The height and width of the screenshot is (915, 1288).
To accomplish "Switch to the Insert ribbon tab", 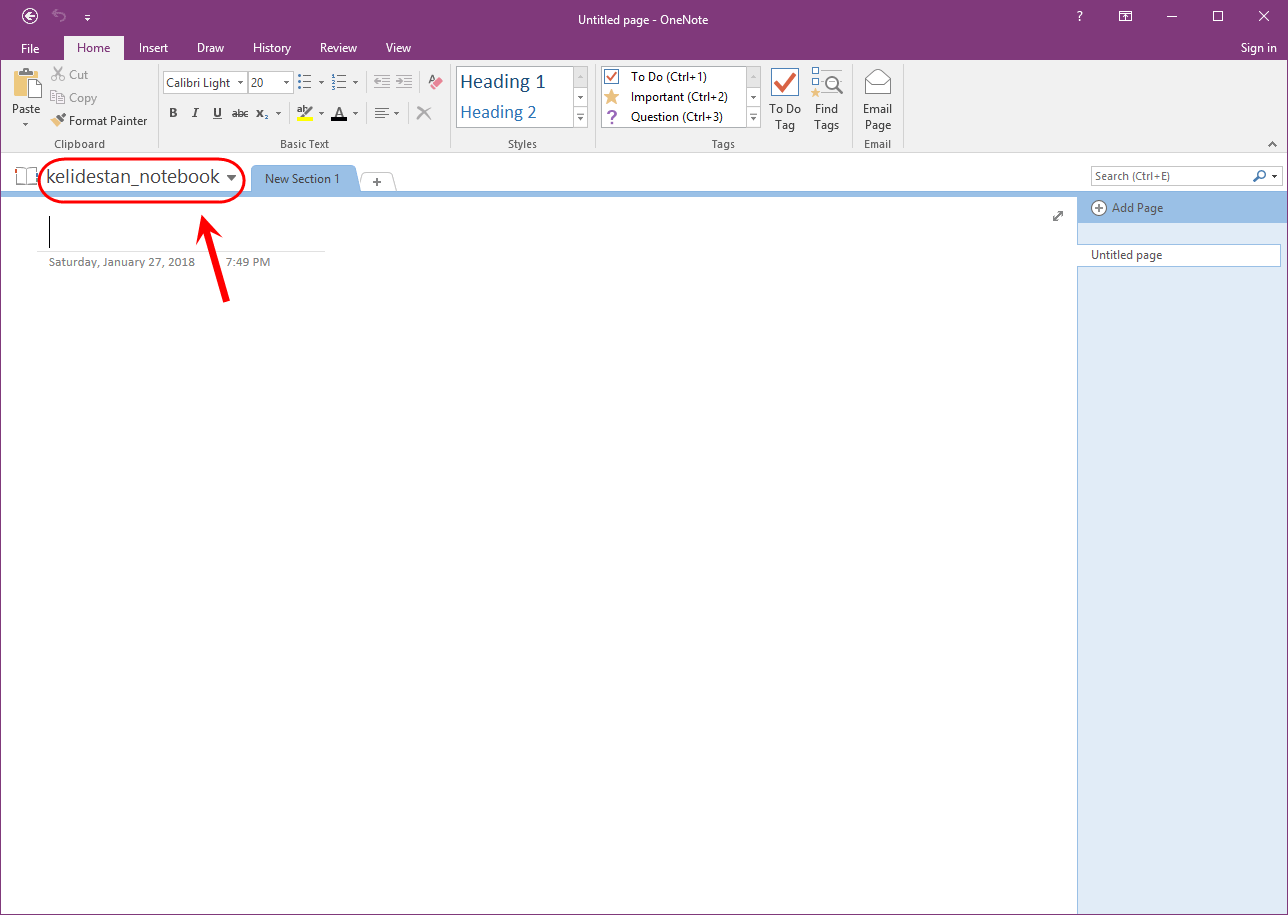I will (x=153, y=48).
